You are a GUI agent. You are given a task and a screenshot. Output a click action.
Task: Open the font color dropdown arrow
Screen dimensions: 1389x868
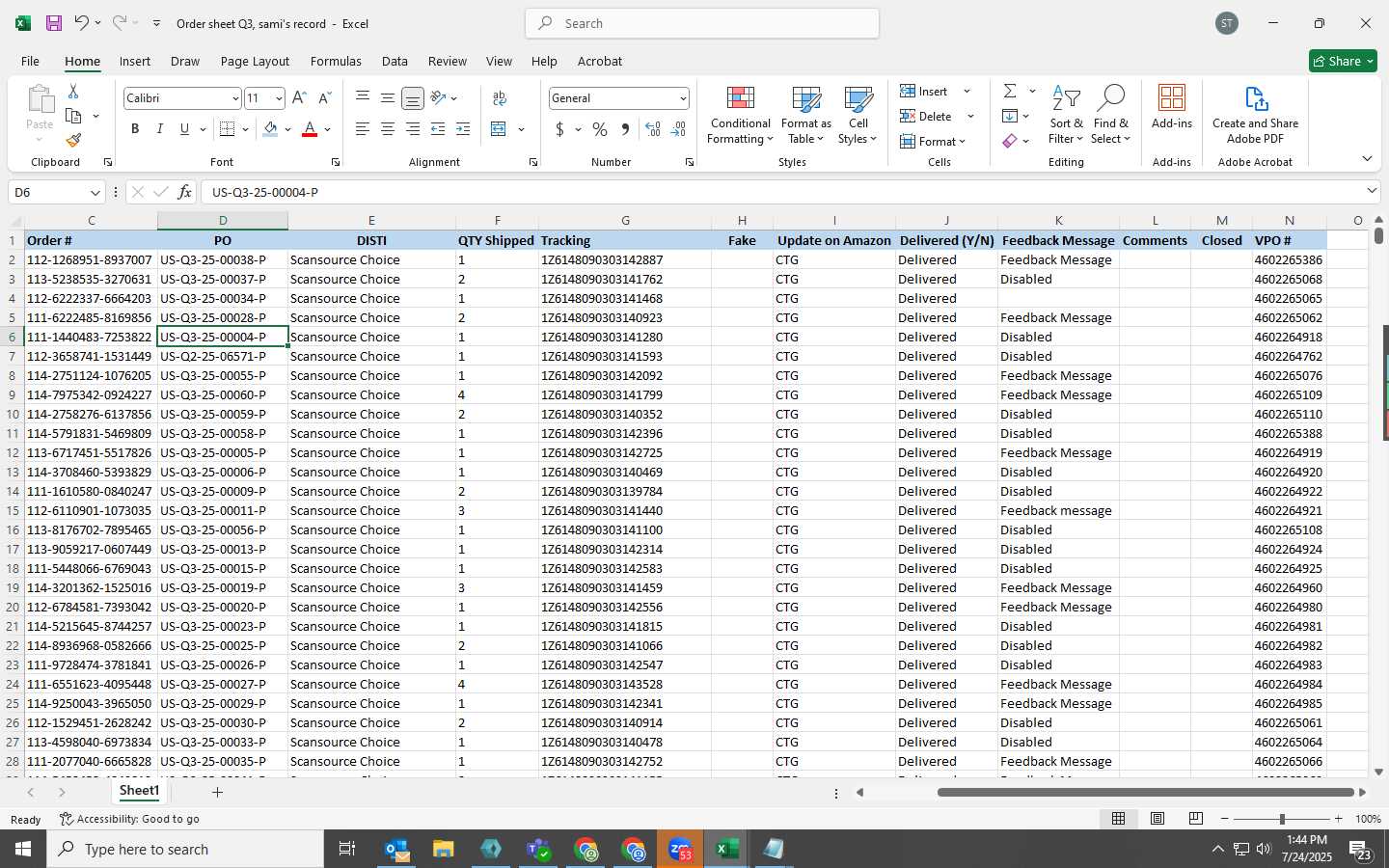(x=328, y=129)
